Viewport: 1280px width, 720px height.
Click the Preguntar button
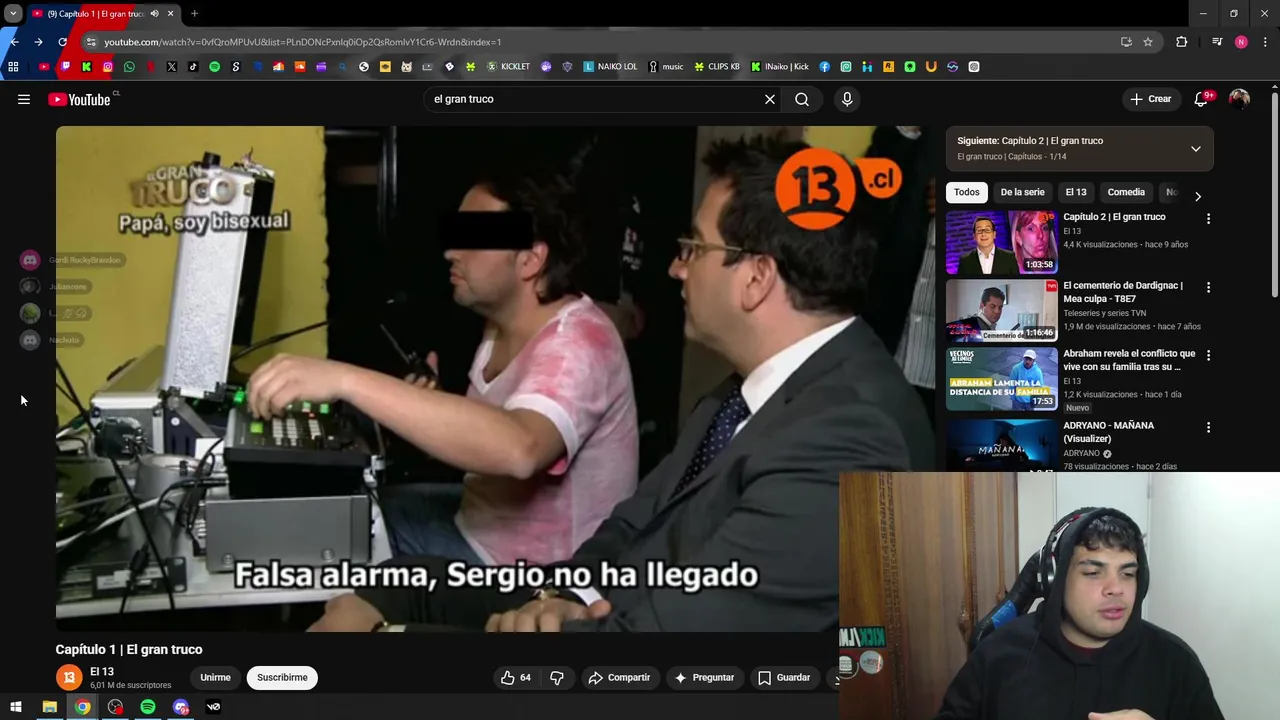[x=704, y=677]
